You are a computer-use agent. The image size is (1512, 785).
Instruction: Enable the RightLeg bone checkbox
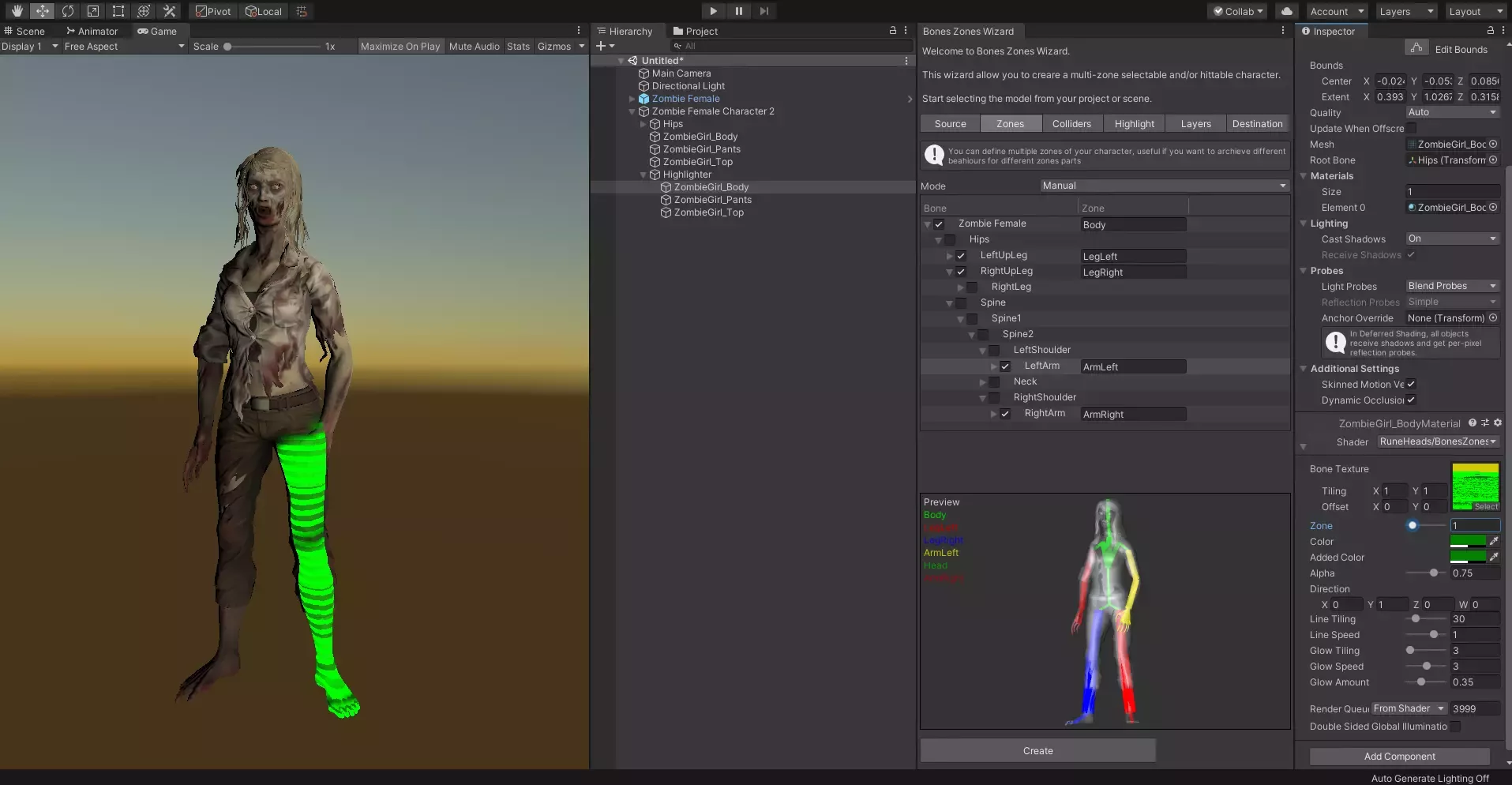(x=972, y=287)
